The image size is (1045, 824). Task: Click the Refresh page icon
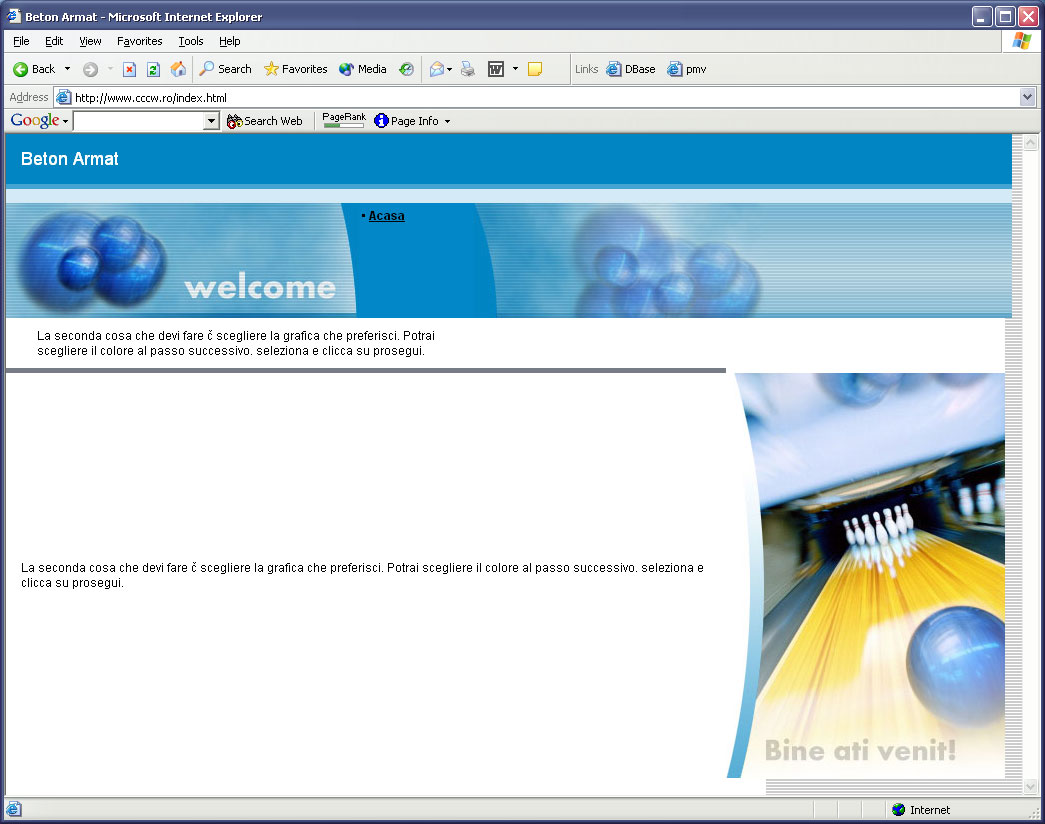(153, 69)
